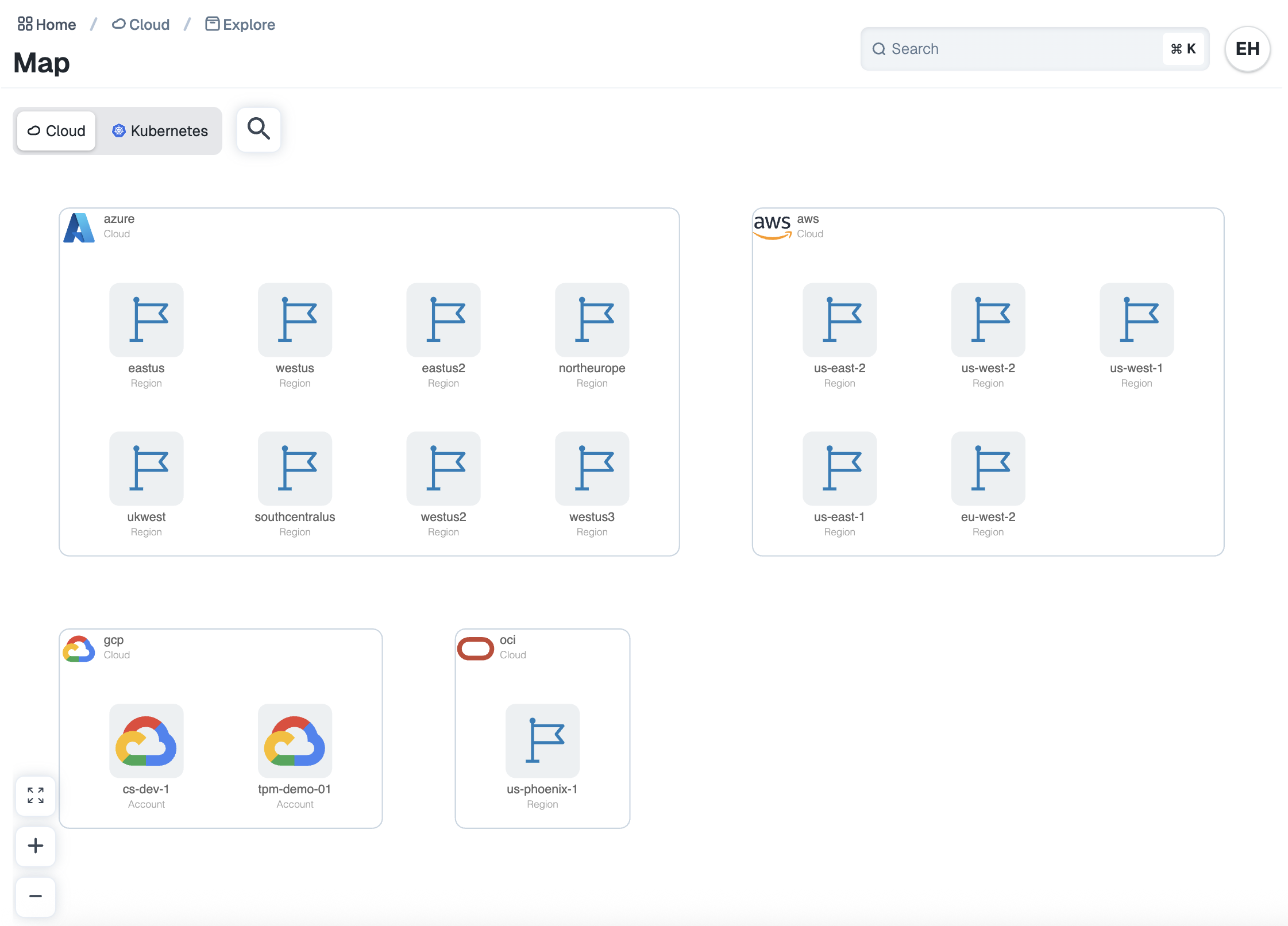1288x926 pixels.
Task: Select the eu-west-2 region flag icon
Action: (988, 469)
